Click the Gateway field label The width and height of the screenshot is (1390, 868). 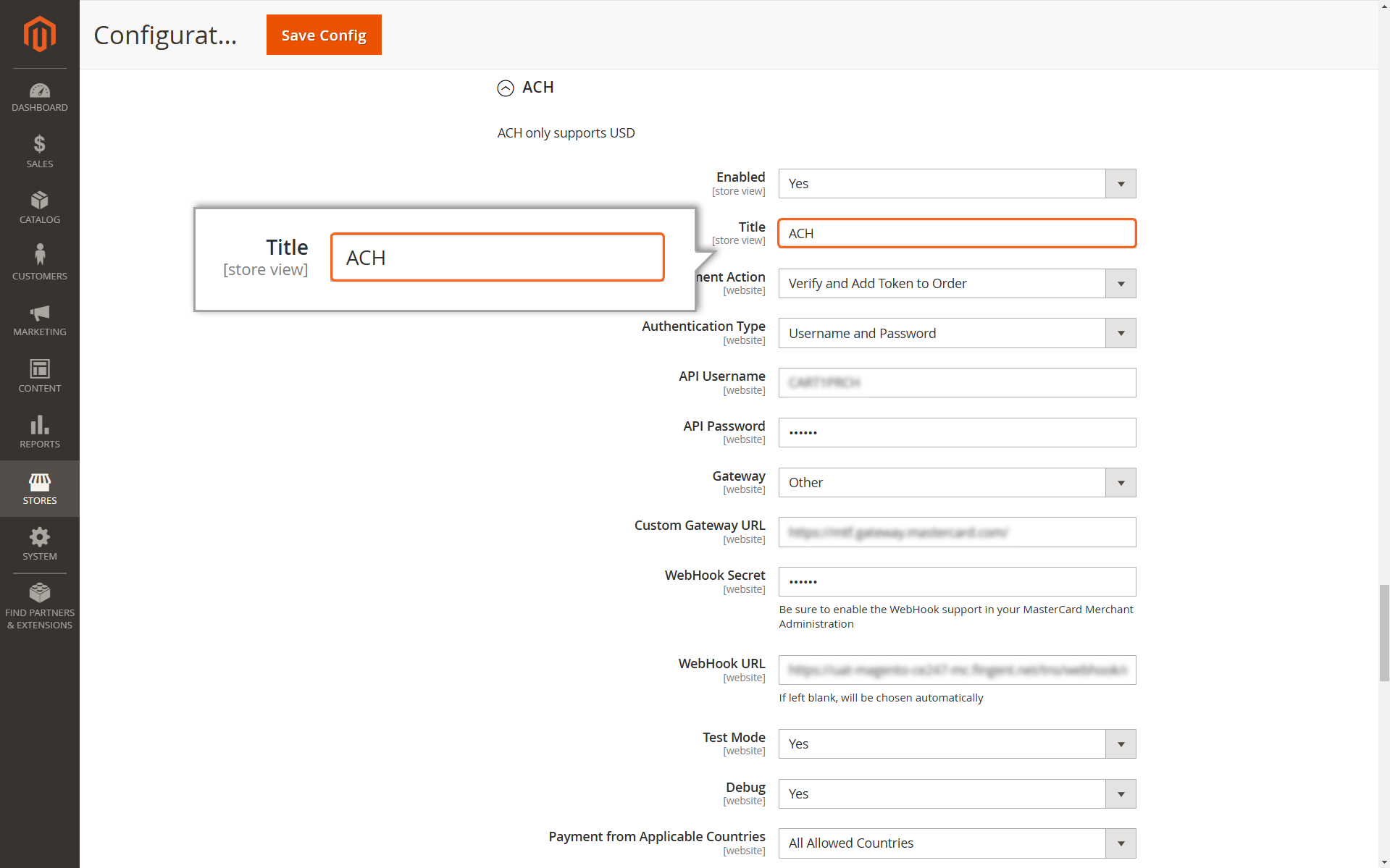tap(739, 476)
